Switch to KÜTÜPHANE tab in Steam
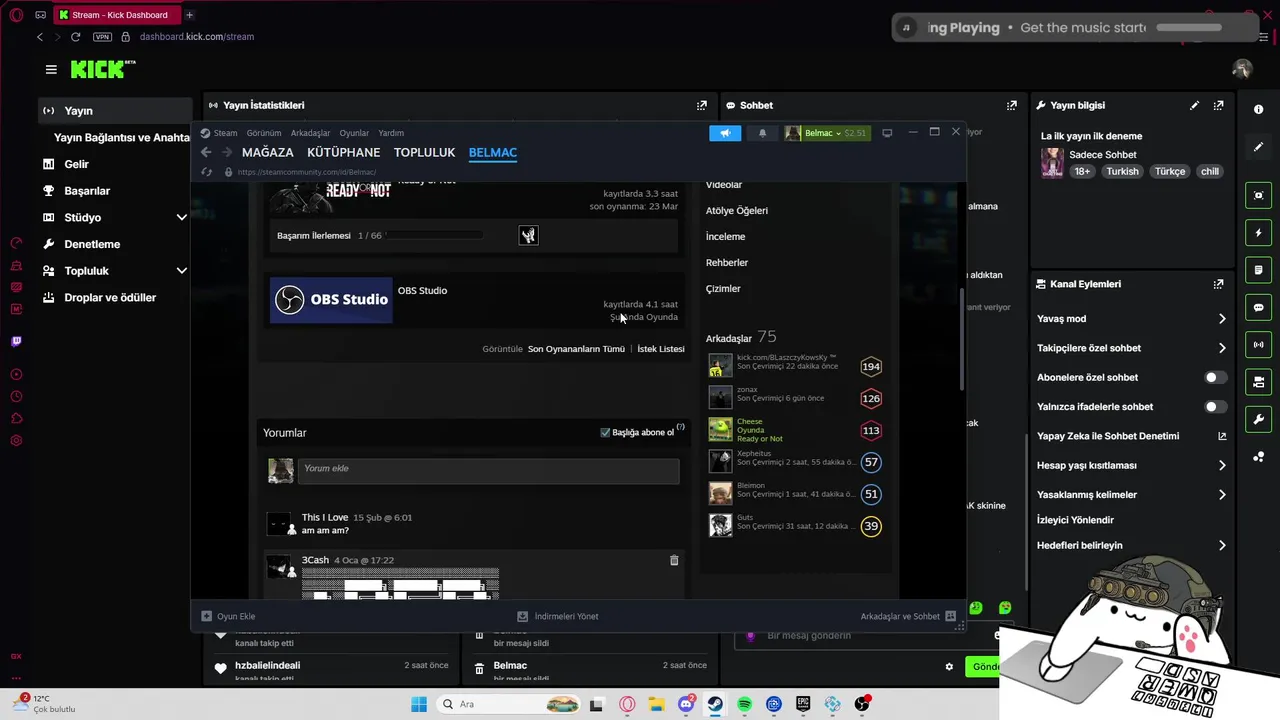The width and height of the screenshot is (1280, 720). pyautogui.click(x=343, y=153)
